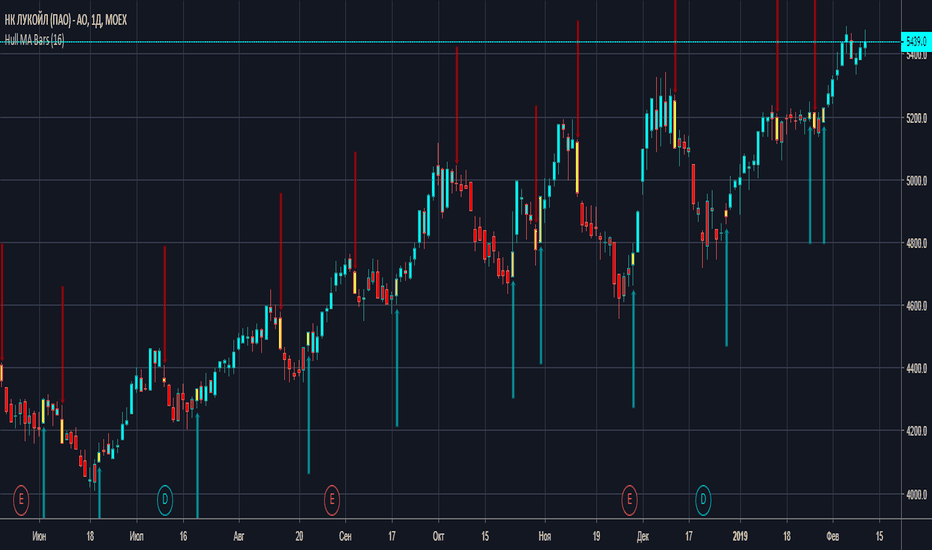Click the Июл date label

[136, 536]
